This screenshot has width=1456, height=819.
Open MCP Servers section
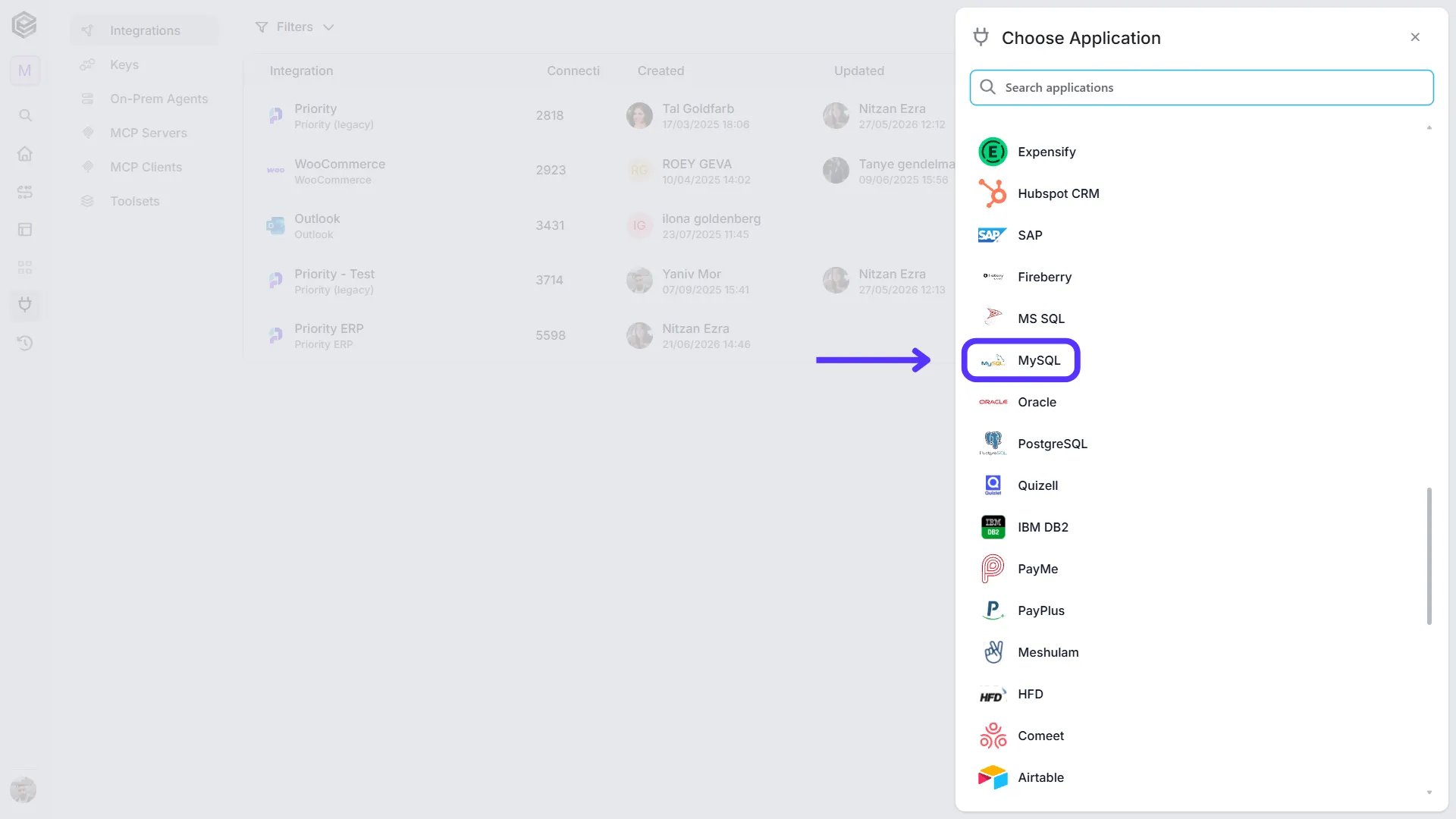coord(144,133)
